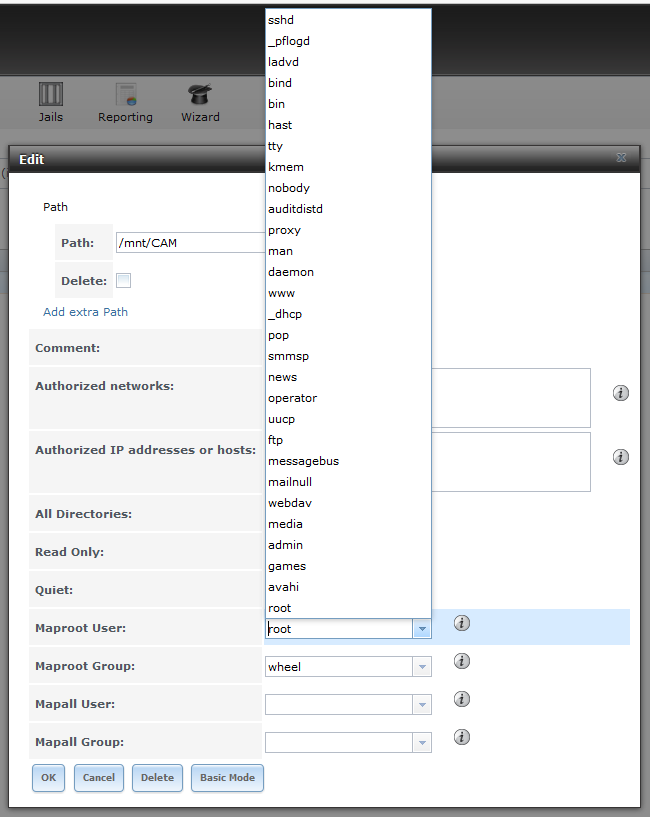Select ftp user entry
The image size is (650, 817).
348,440
